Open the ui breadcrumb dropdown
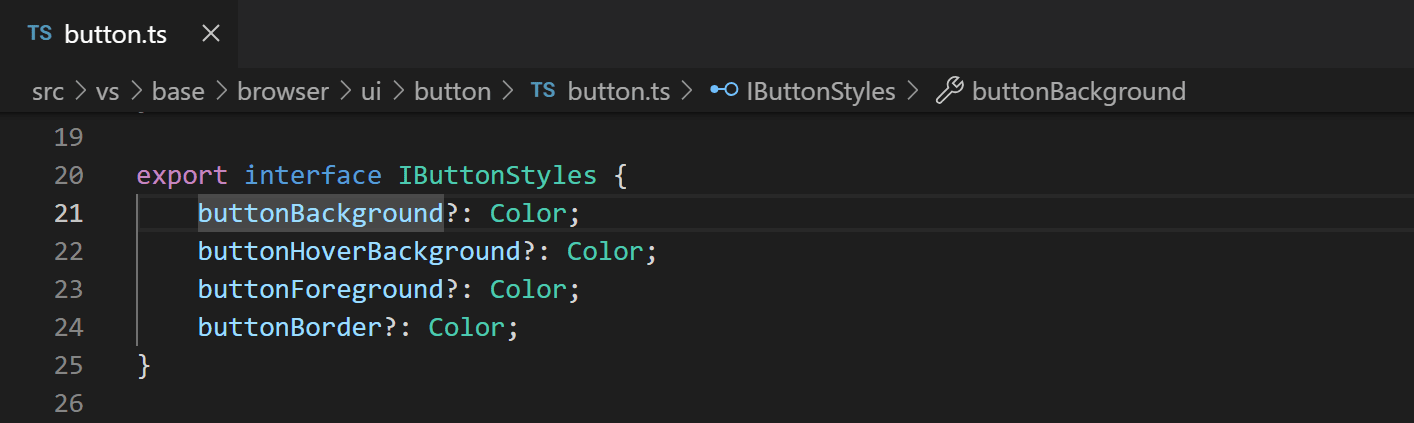 [371, 92]
